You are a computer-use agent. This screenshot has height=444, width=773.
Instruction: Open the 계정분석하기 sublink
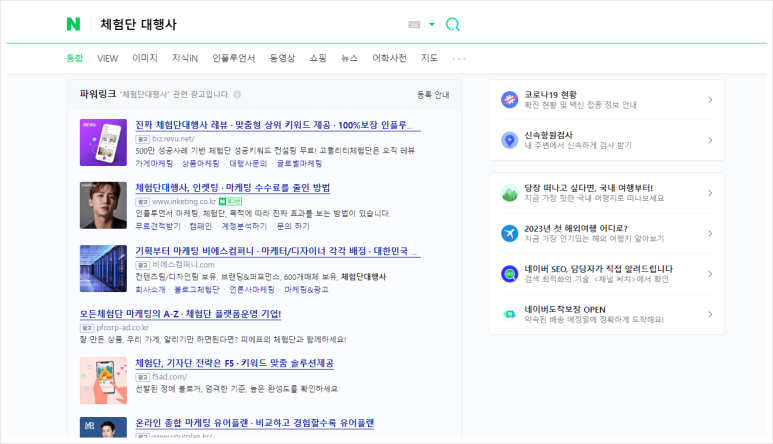coord(244,226)
